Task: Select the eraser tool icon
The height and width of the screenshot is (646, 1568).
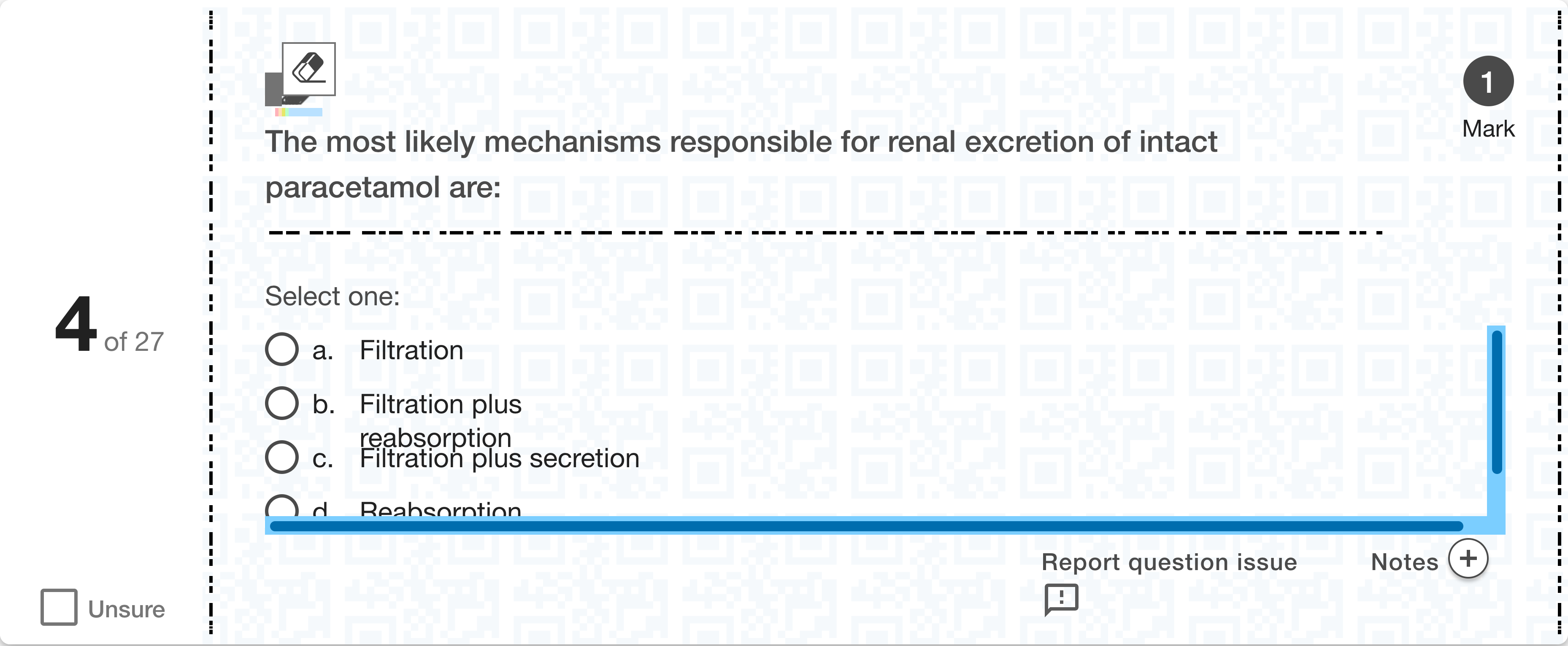Action: (308, 69)
